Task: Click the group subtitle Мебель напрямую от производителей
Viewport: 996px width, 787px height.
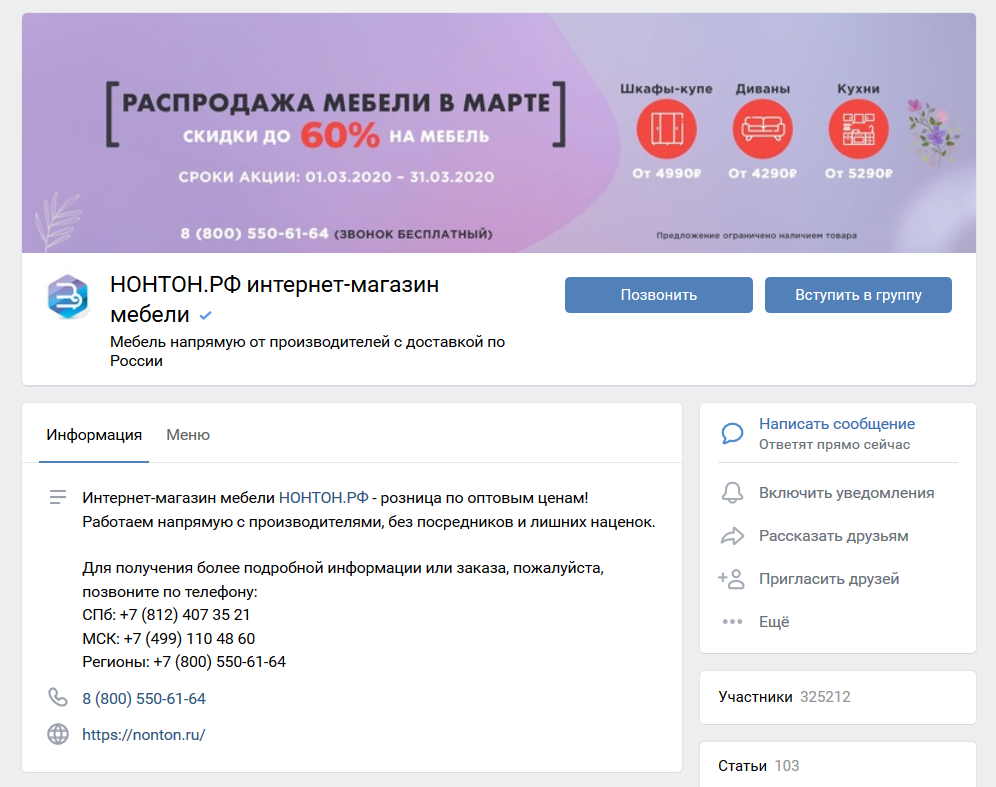Action: tap(307, 351)
